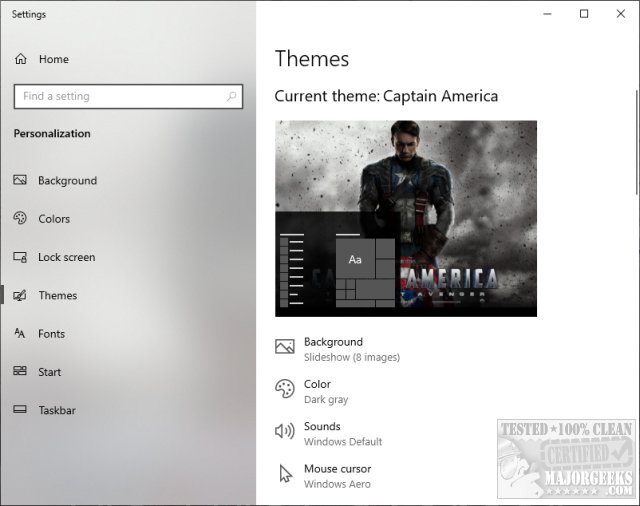Click the speaker icon for Sounds
Viewport: 640px width, 506px height.
point(284,431)
